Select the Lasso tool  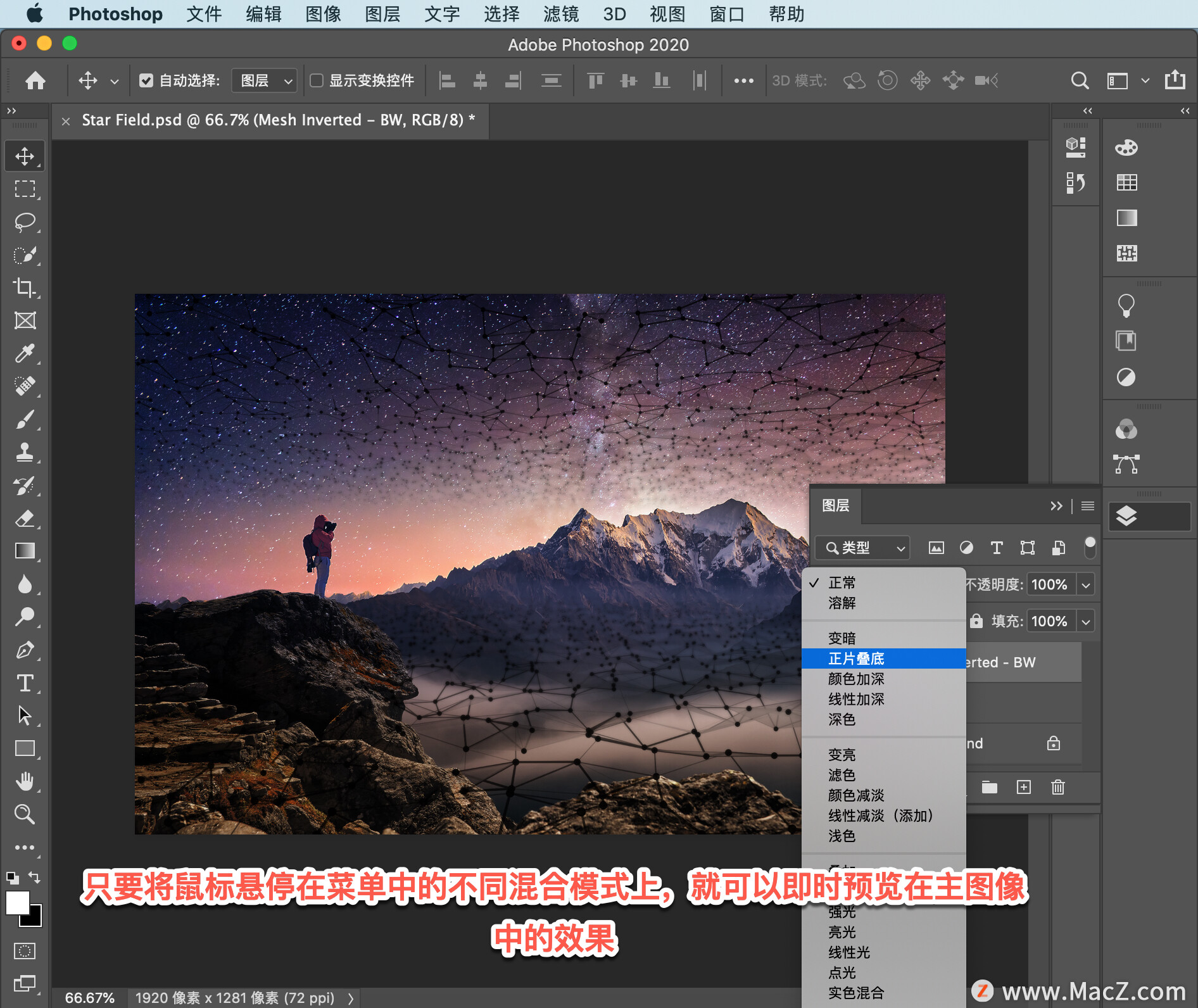point(25,222)
